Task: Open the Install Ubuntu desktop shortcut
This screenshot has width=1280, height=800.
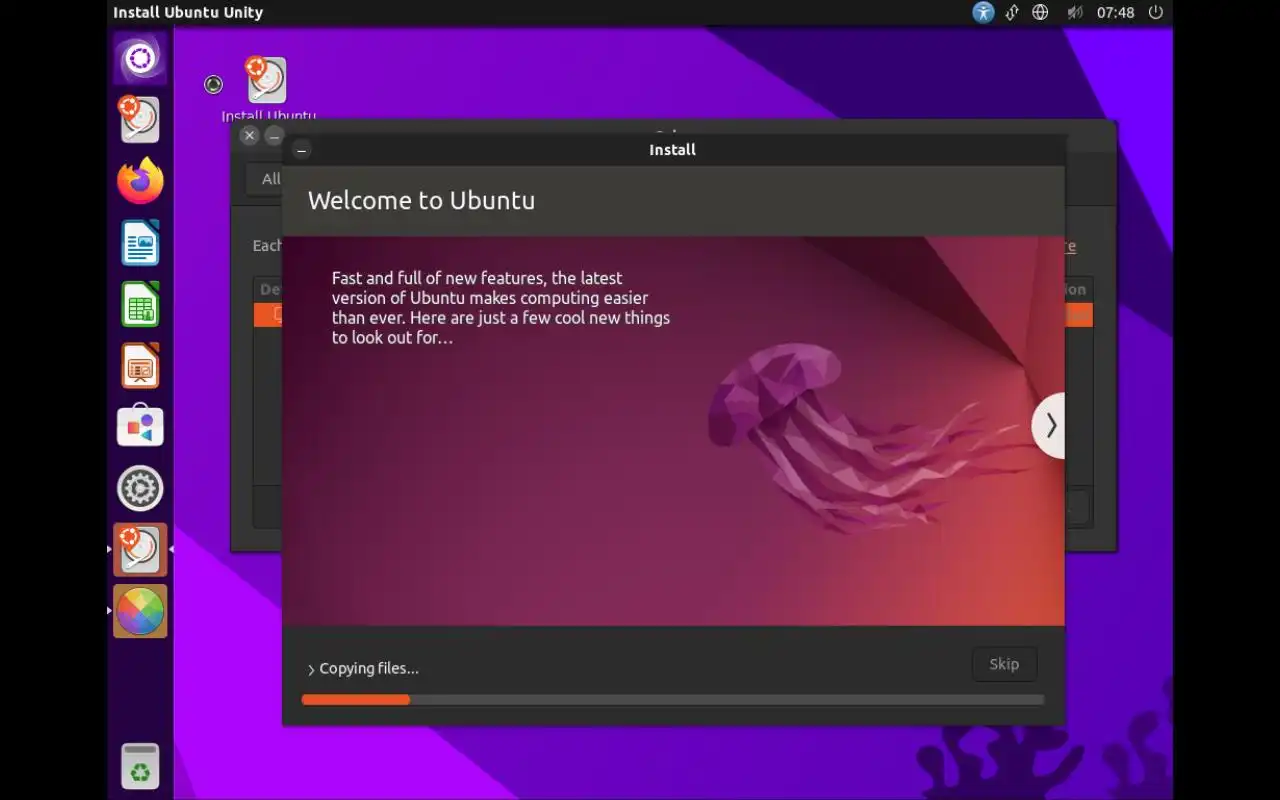Action: [x=267, y=89]
